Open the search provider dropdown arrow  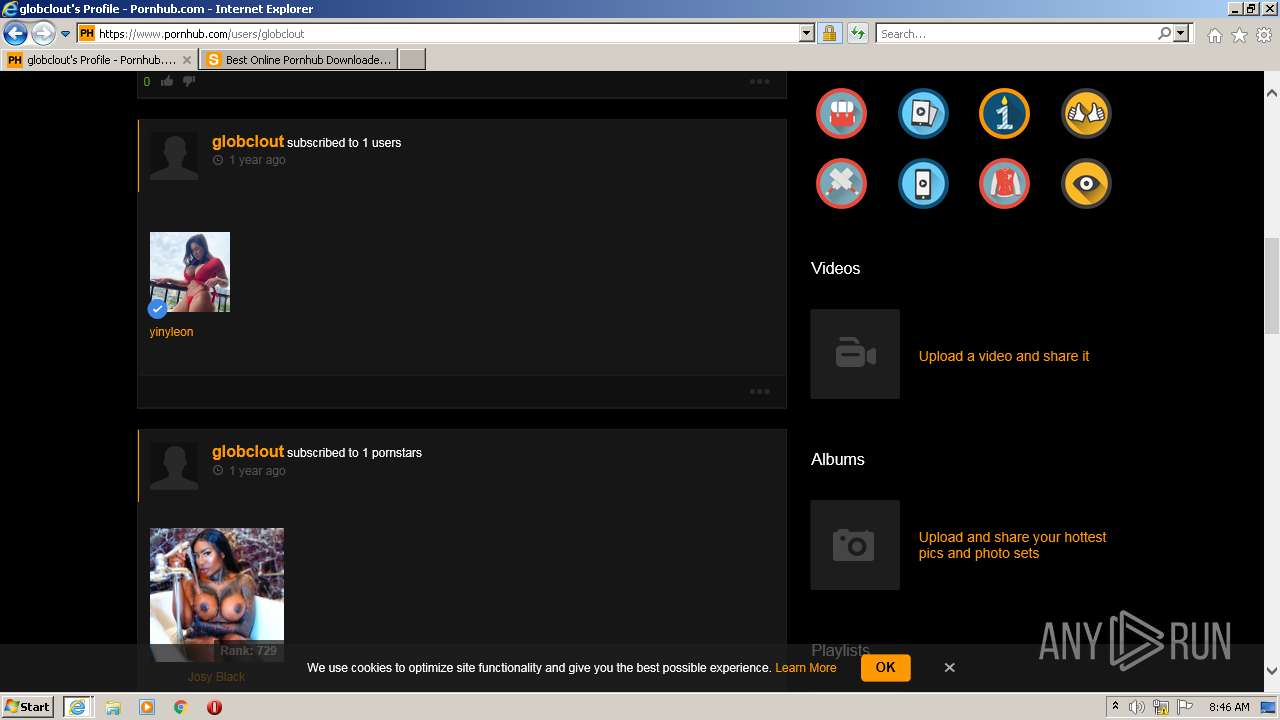click(x=1182, y=33)
